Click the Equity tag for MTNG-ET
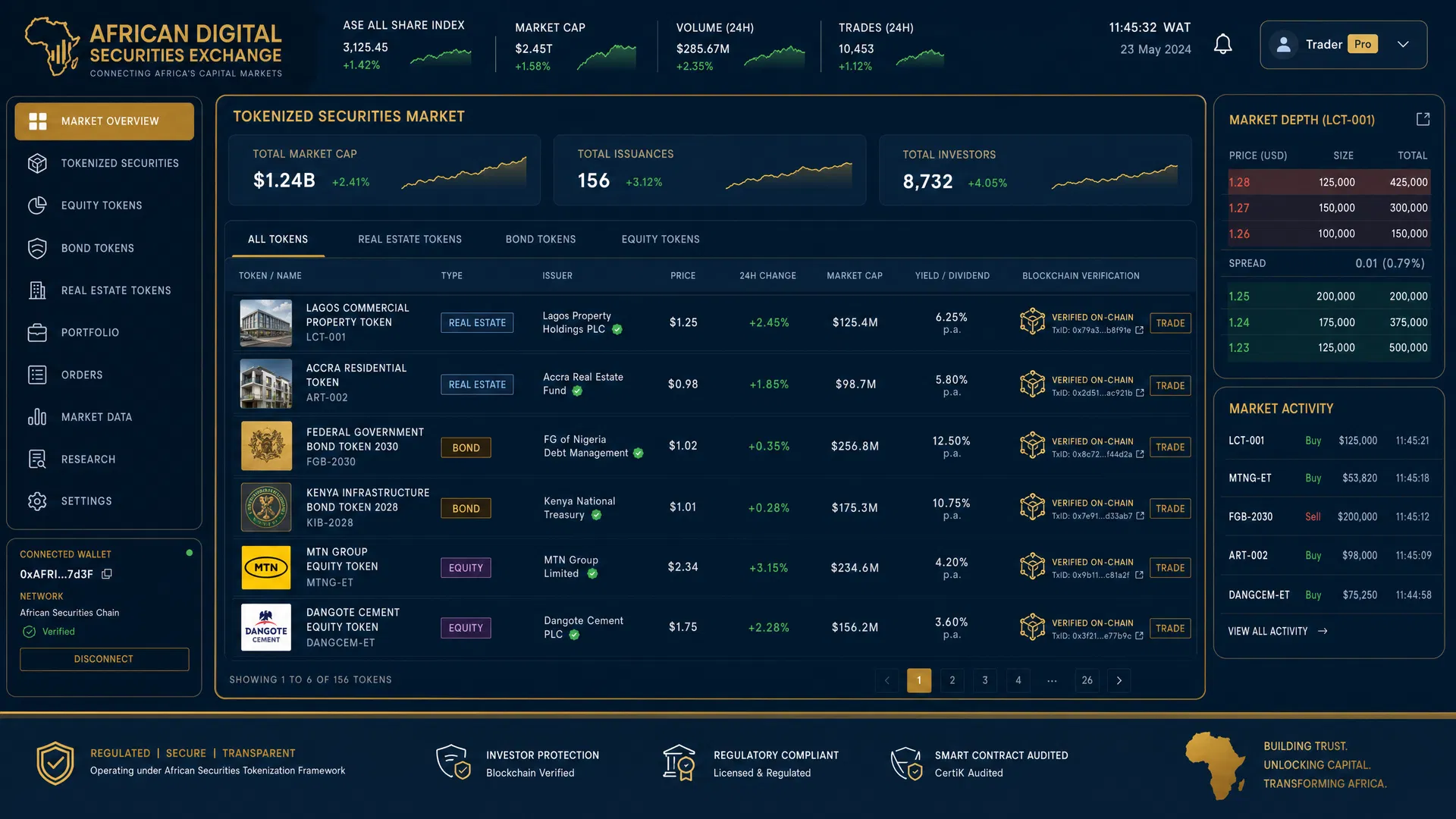This screenshot has height=819, width=1456. pos(466,568)
